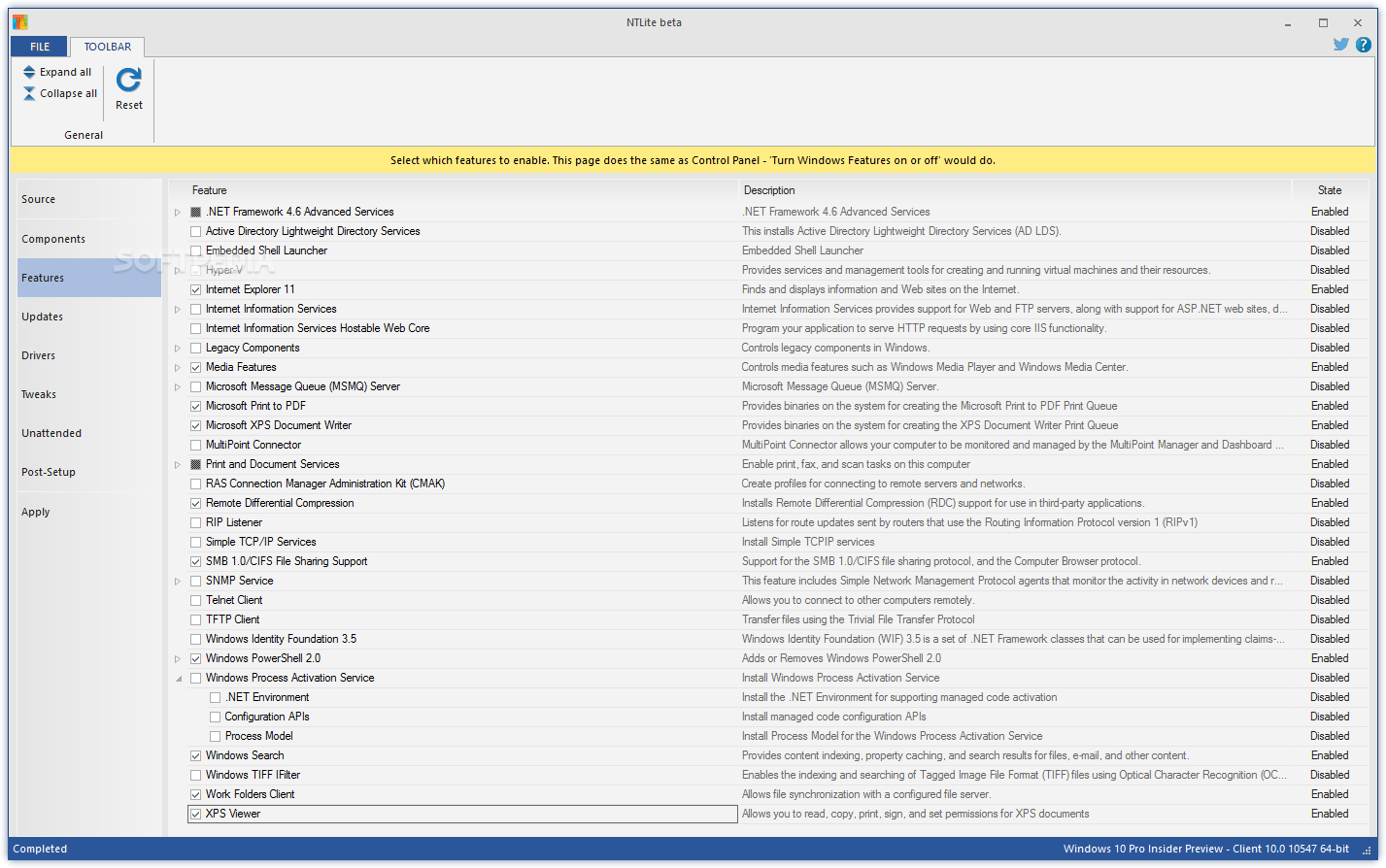
Task: Expand the Media Features node
Action: [x=178, y=367]
